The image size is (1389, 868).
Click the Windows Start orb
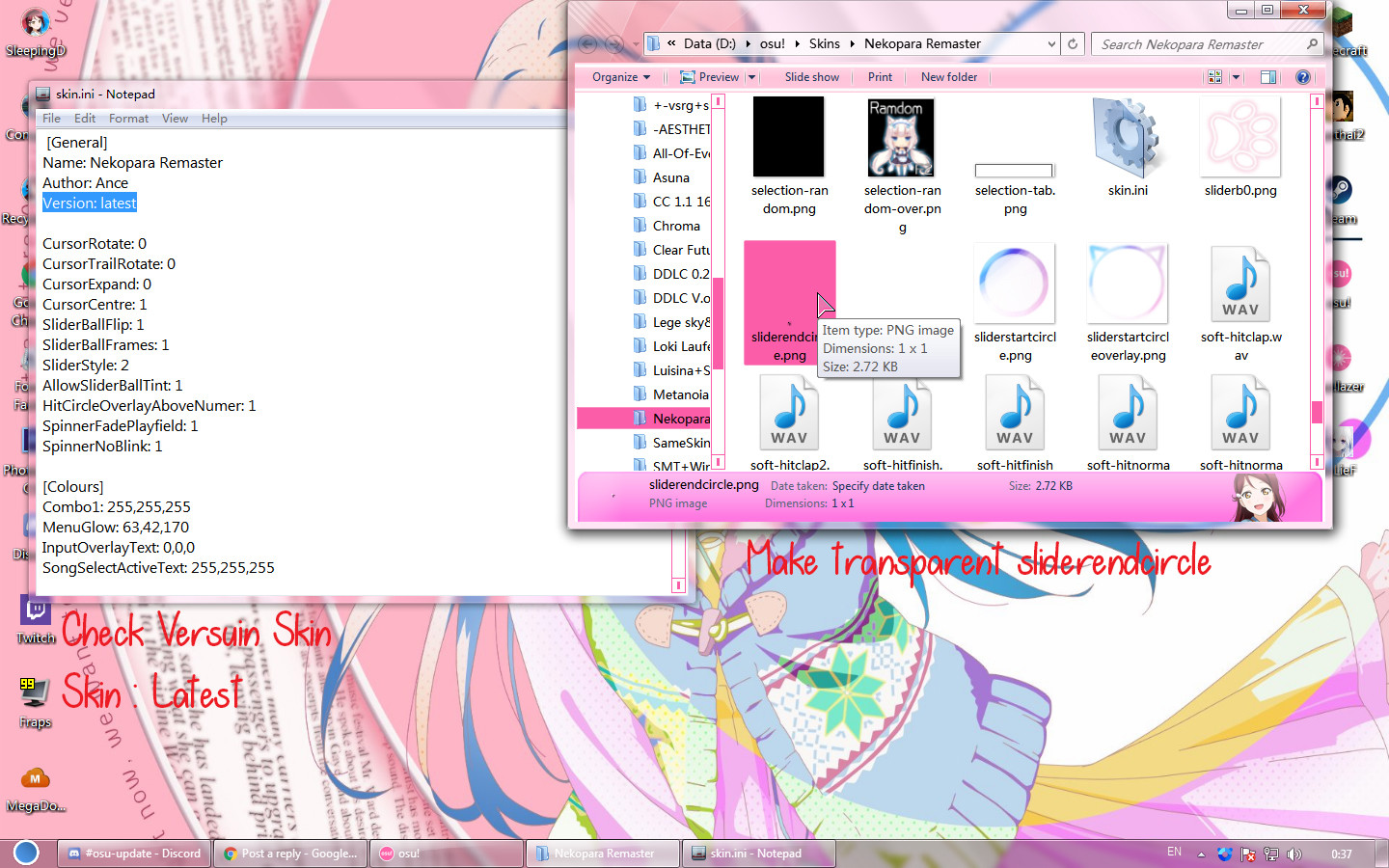26,853
